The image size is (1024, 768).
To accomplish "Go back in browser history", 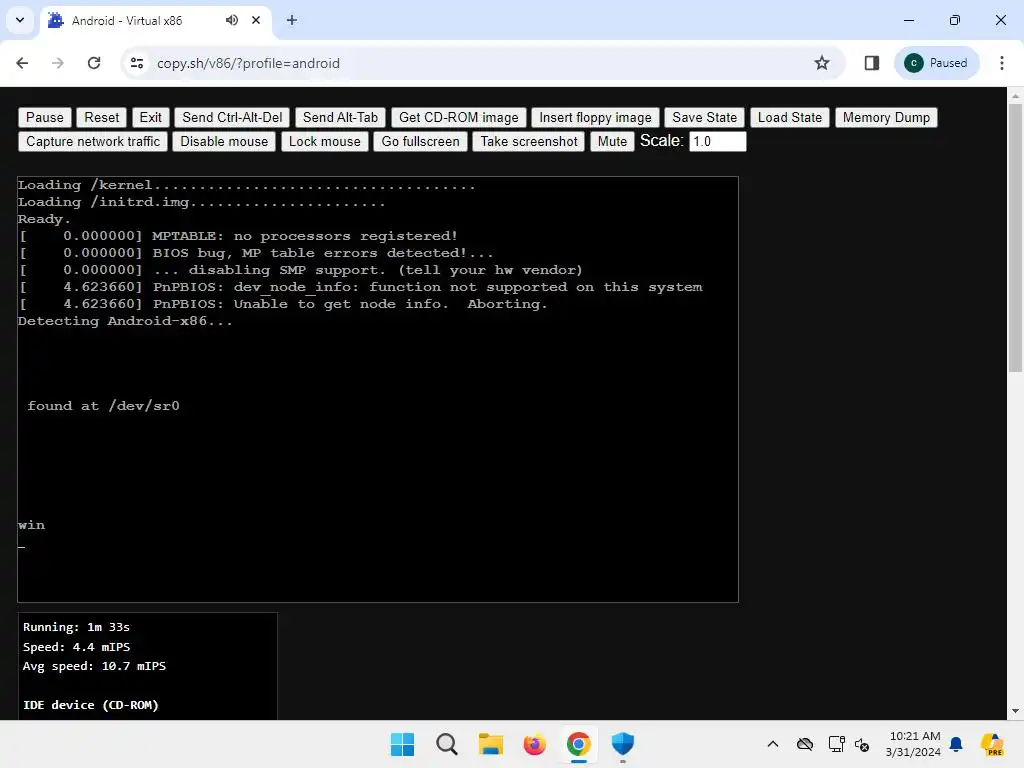I will click(x=22, y=63).
